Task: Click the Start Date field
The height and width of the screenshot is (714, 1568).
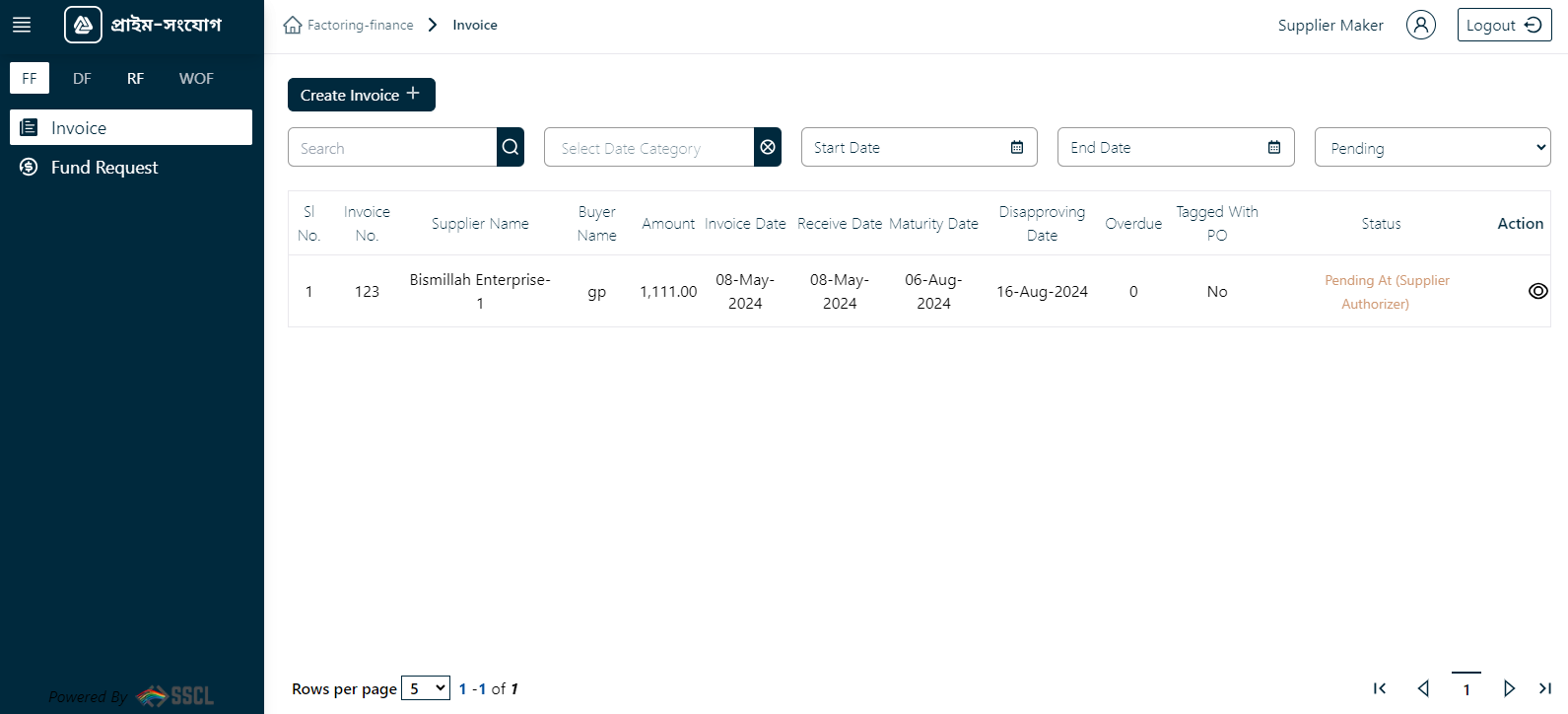Action: [x=919, y=147]
